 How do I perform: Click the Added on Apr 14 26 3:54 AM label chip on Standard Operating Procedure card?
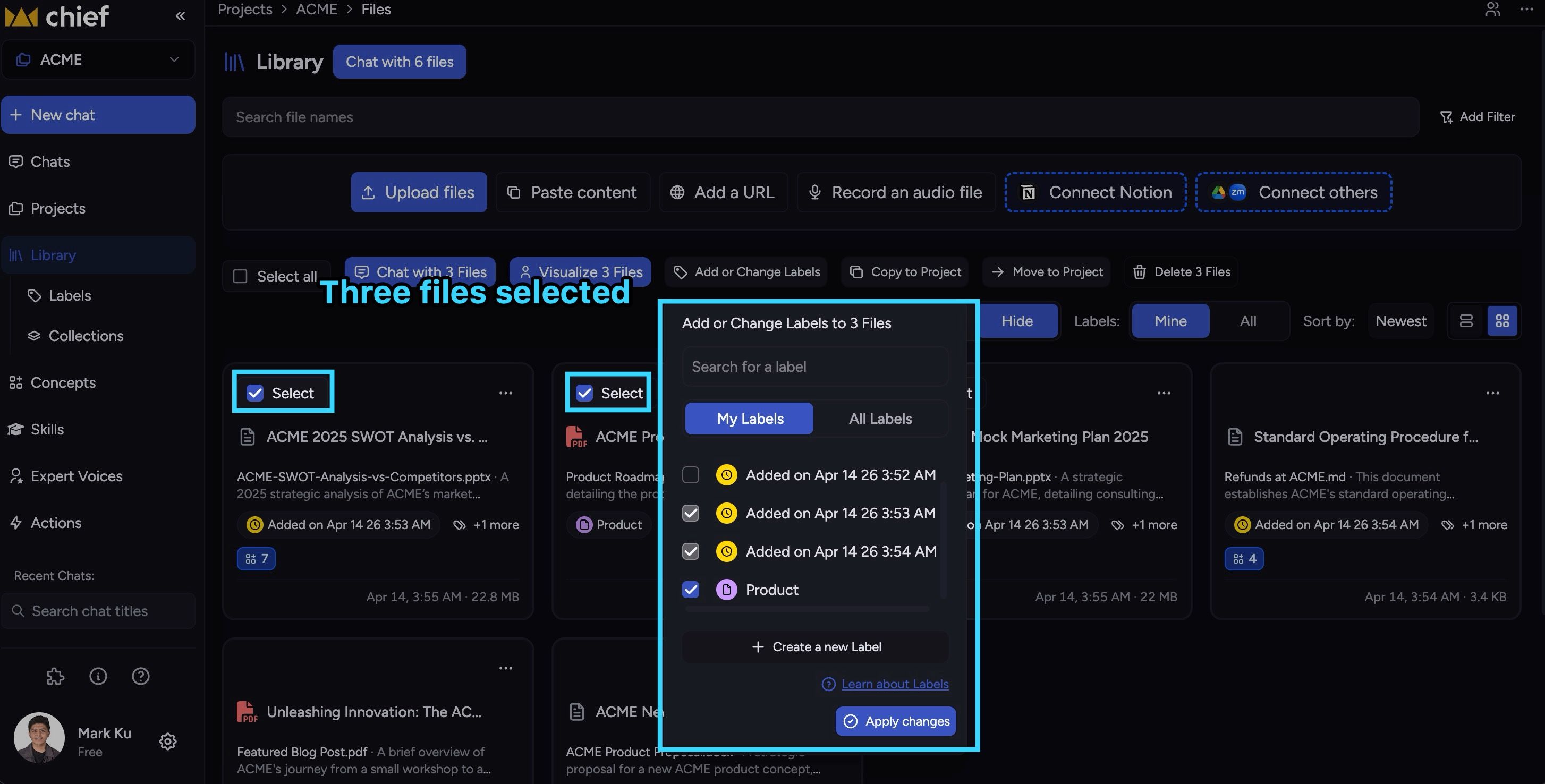tap(1327, 524)
